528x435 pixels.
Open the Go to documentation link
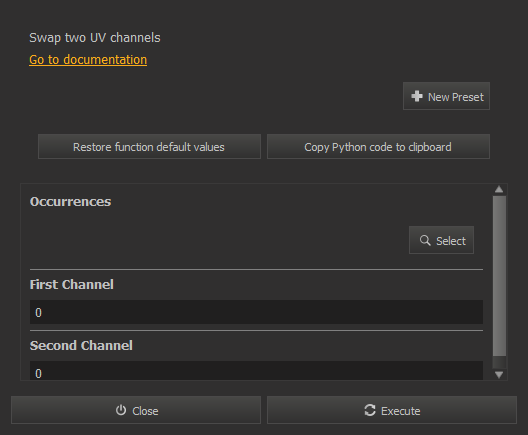88,60
